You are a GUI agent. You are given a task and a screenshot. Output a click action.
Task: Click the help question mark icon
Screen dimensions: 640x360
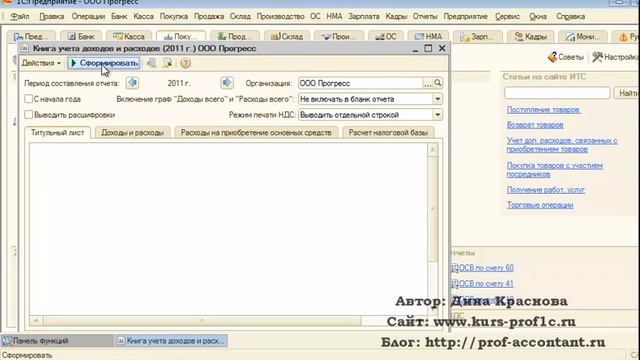[x=185, y=63]
